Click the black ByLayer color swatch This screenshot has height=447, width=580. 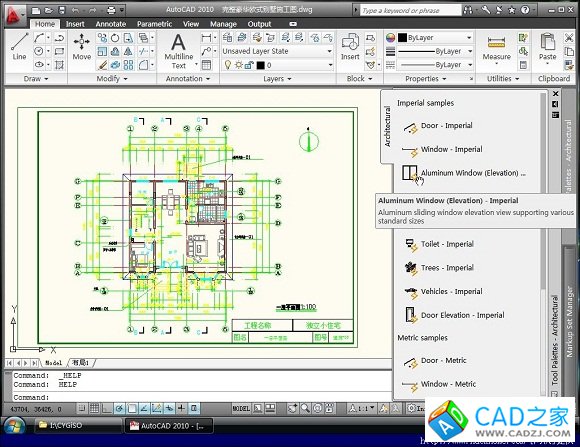[402, 37]
